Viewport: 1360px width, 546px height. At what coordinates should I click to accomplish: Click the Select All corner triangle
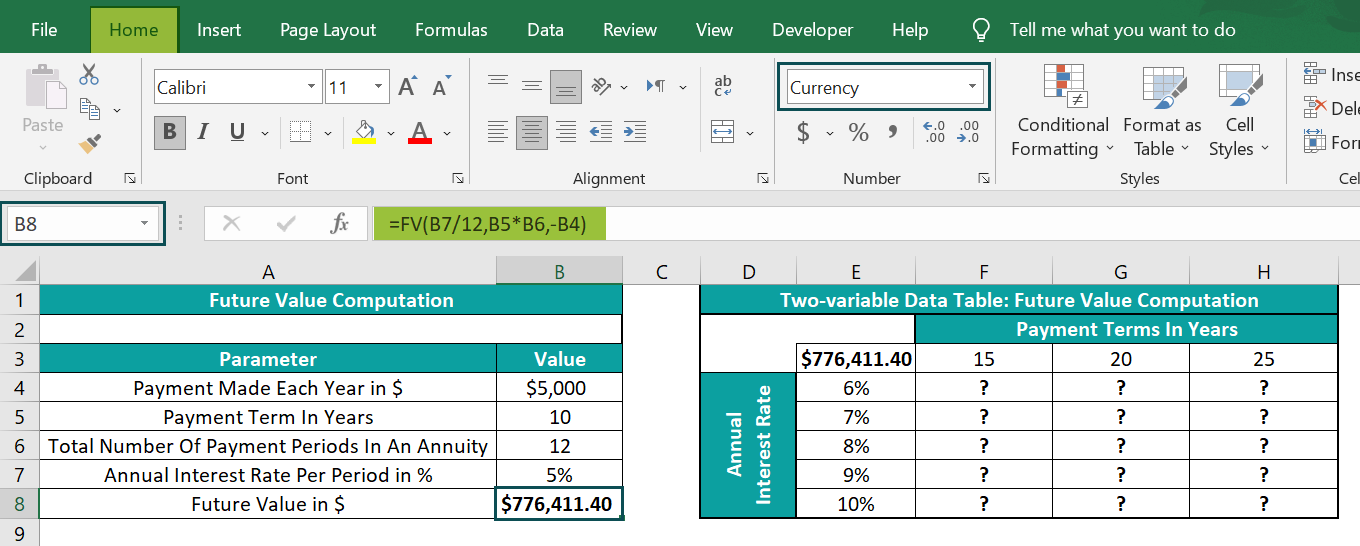click(x=20, y=271)
